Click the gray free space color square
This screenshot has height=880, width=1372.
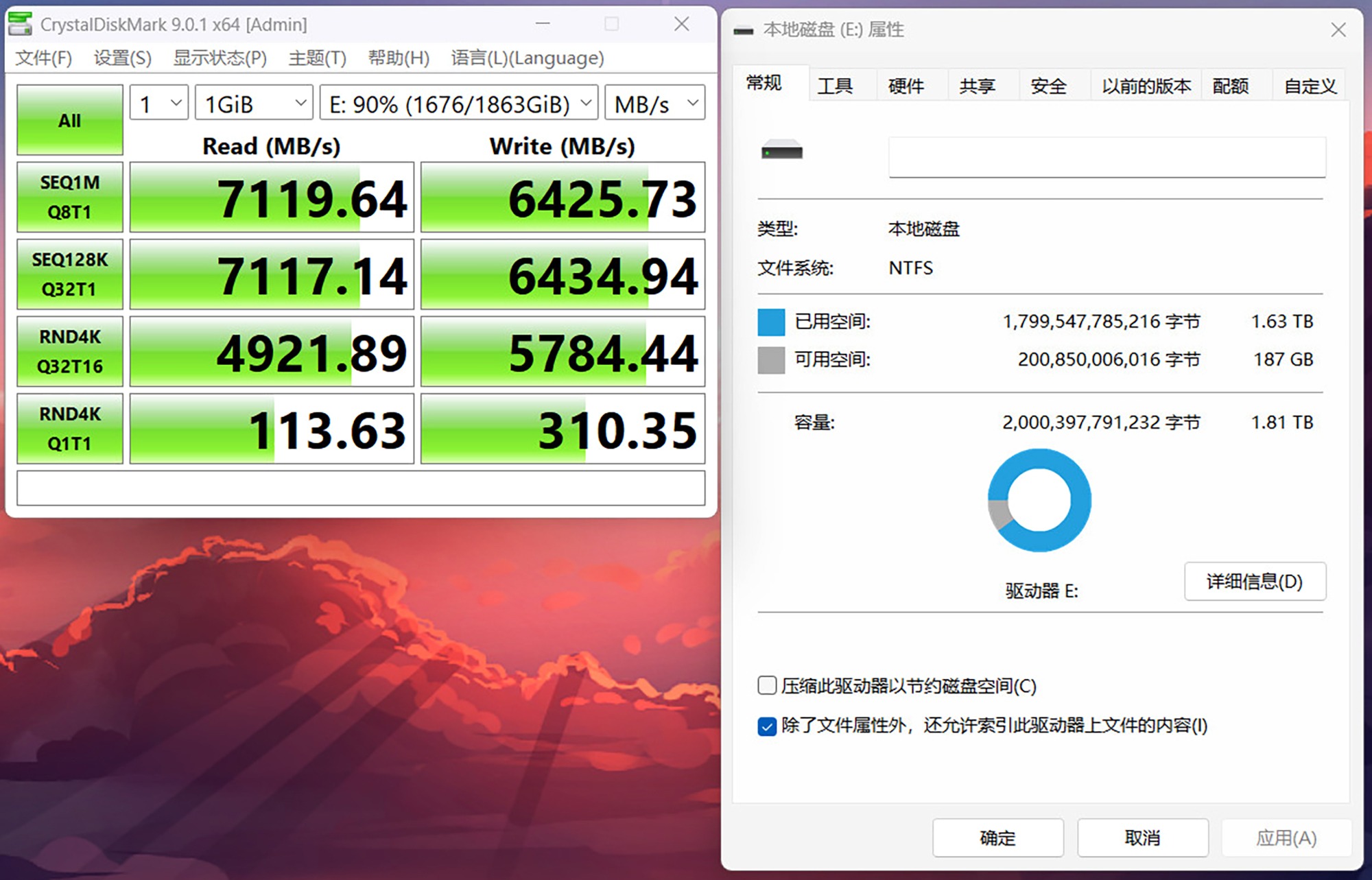pos(770,359)
